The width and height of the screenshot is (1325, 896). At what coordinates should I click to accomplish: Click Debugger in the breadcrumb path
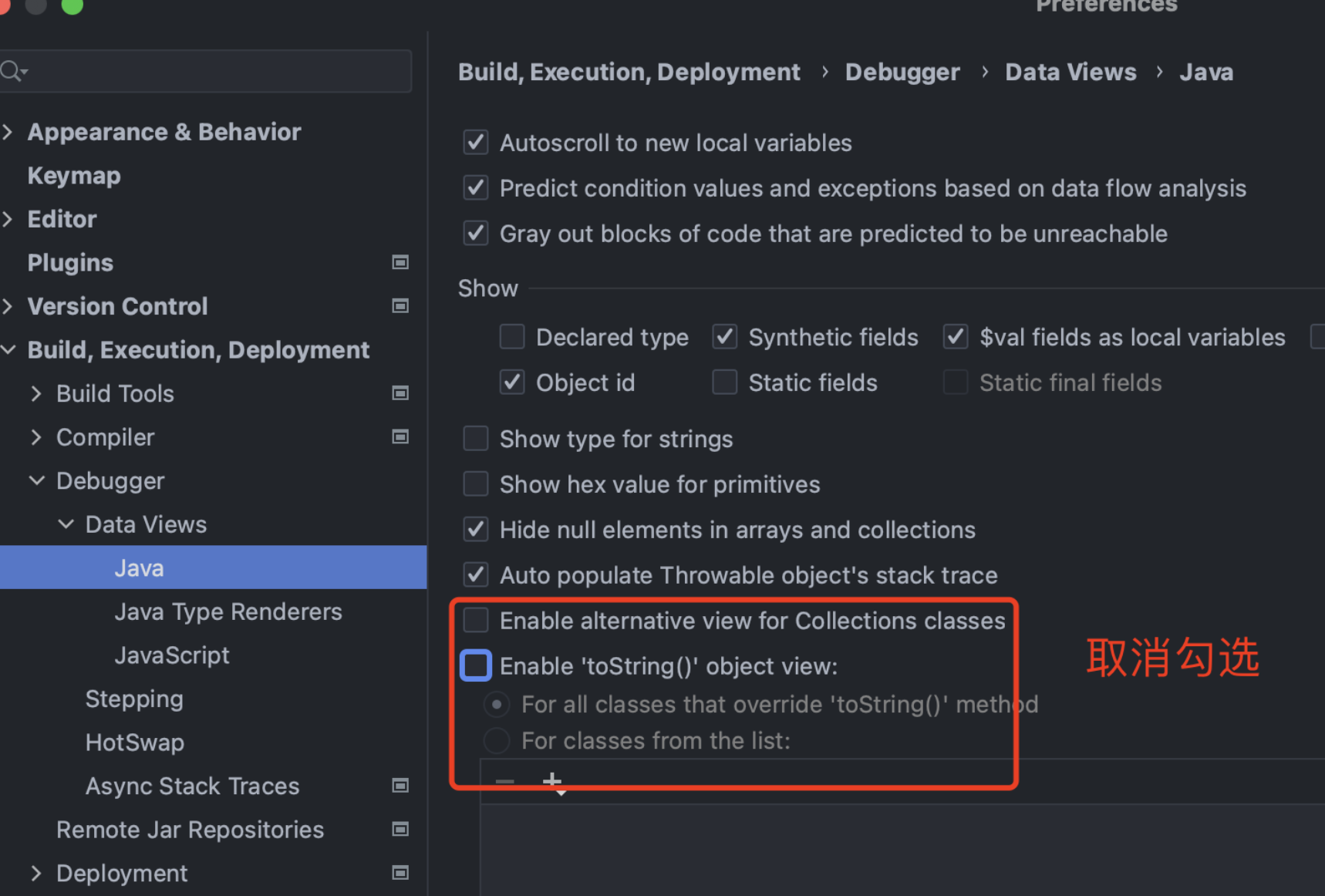point(902,72)
